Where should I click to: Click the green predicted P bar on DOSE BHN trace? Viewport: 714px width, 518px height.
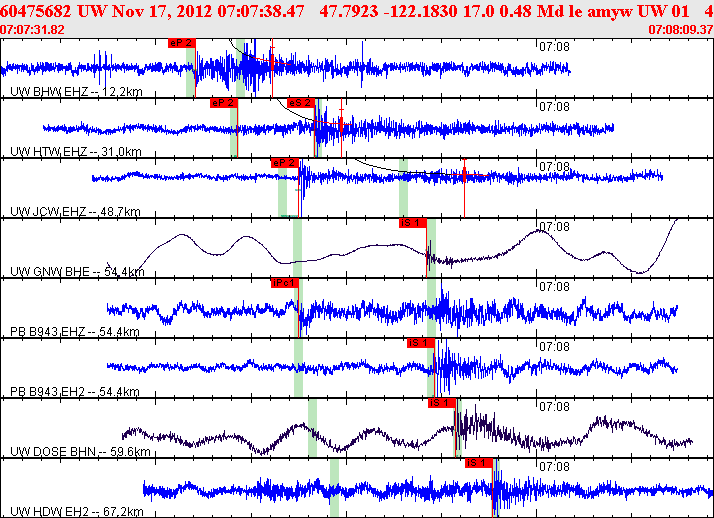(312, 428)
